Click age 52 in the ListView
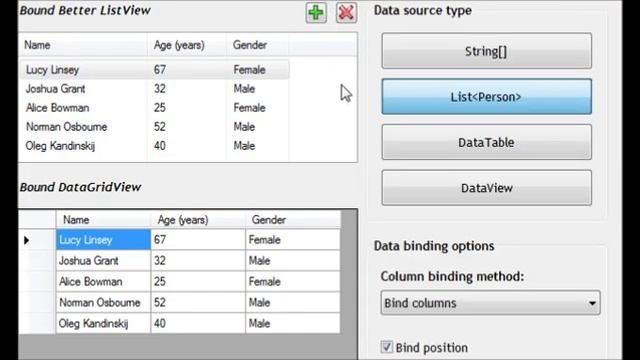Viewport: 640px width, 360px height. click(x=160, y=127)
